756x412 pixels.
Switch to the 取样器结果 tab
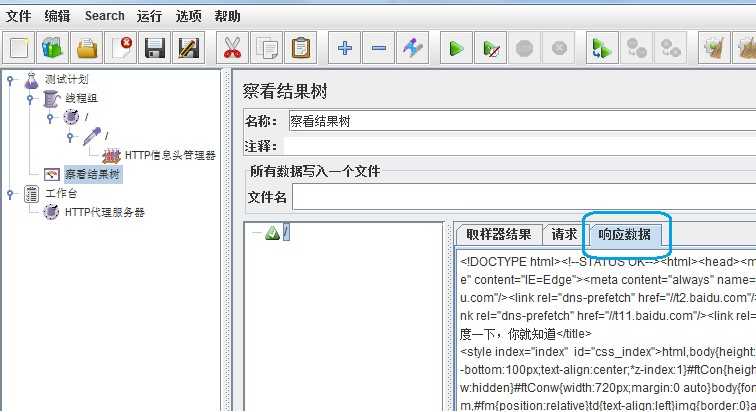click(x=499, y=234)
